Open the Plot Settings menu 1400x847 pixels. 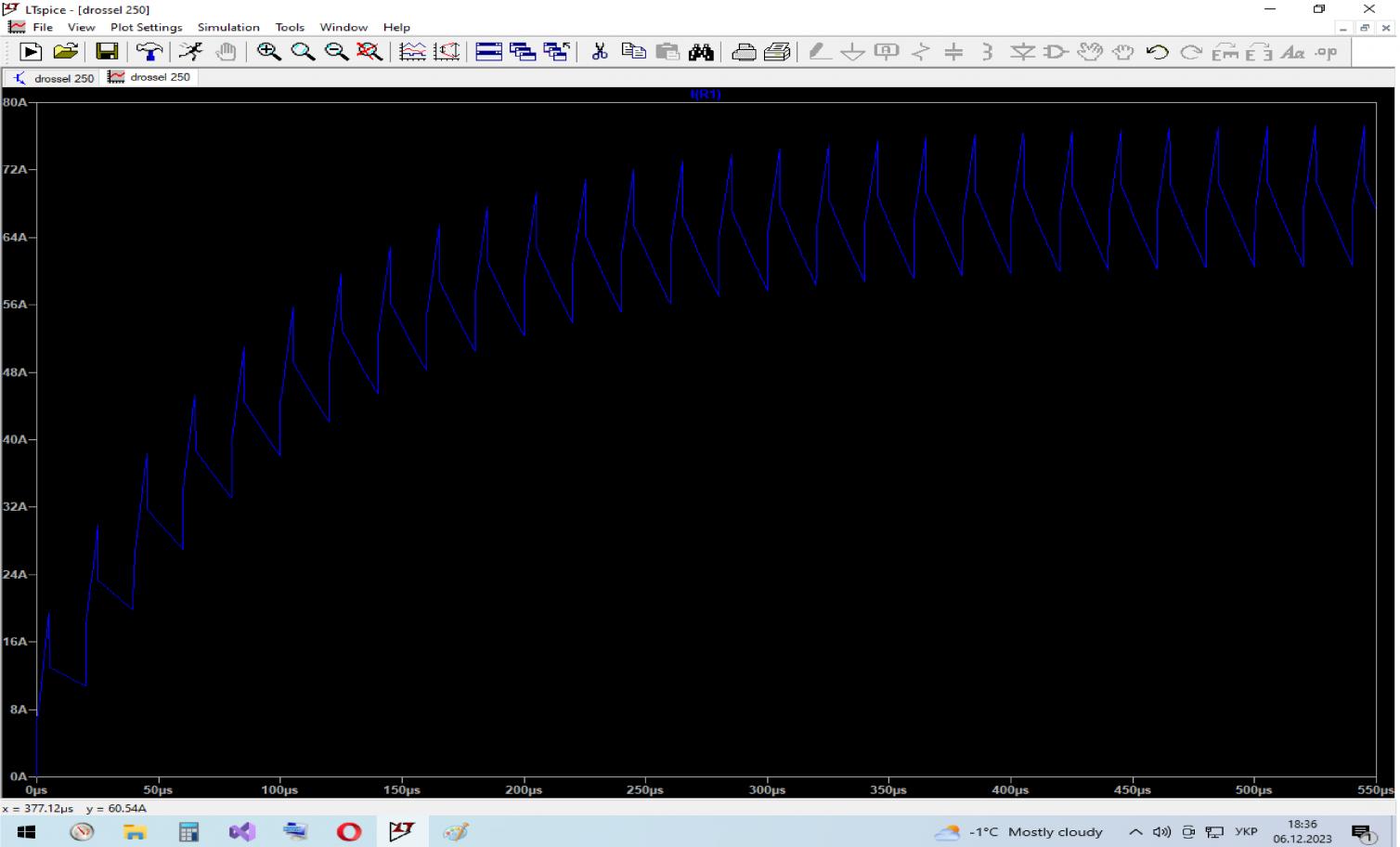(x=146, y=27)
